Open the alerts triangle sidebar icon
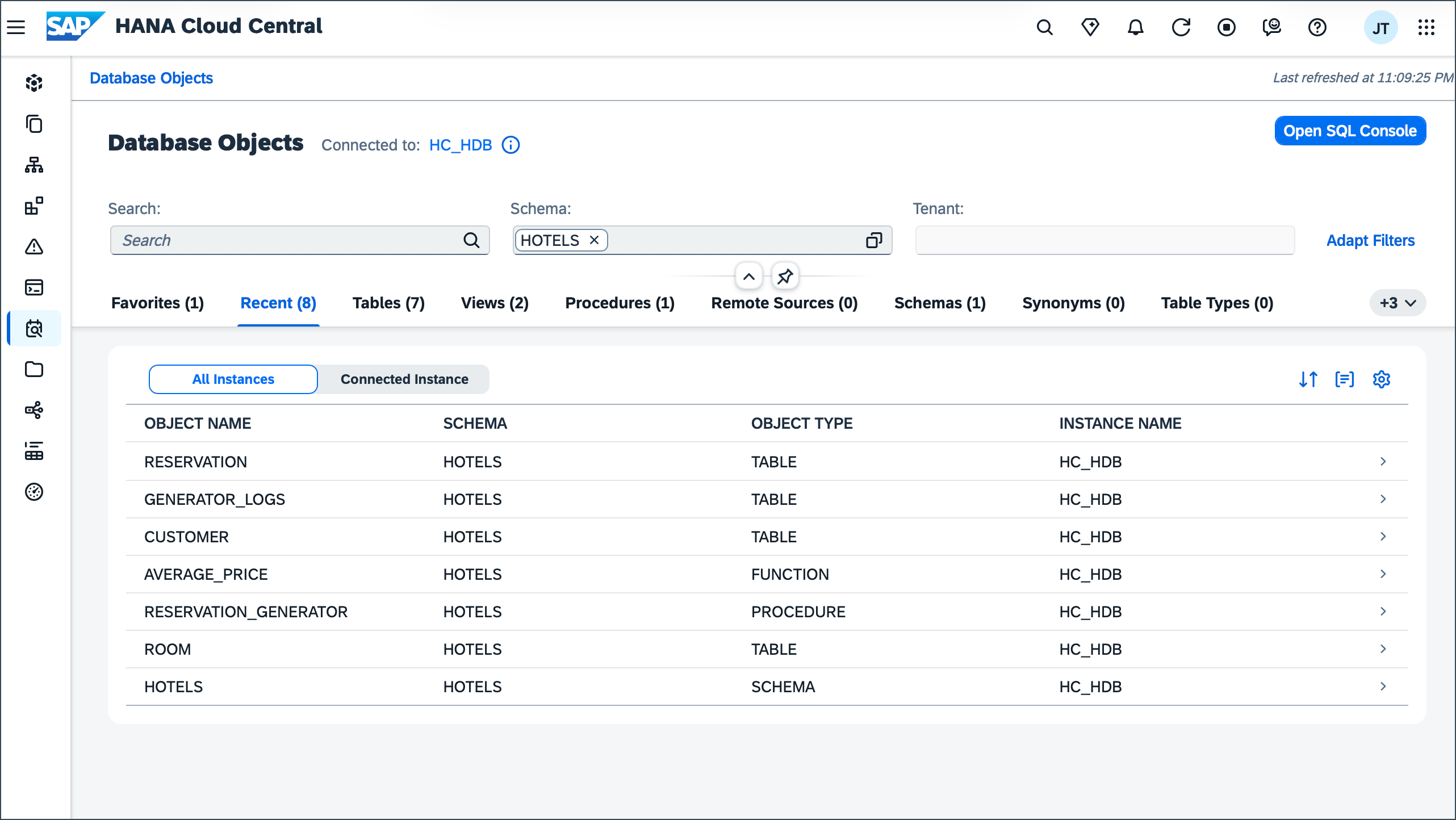The height and width of the screenshot is (820, 1456). (34, 246)
